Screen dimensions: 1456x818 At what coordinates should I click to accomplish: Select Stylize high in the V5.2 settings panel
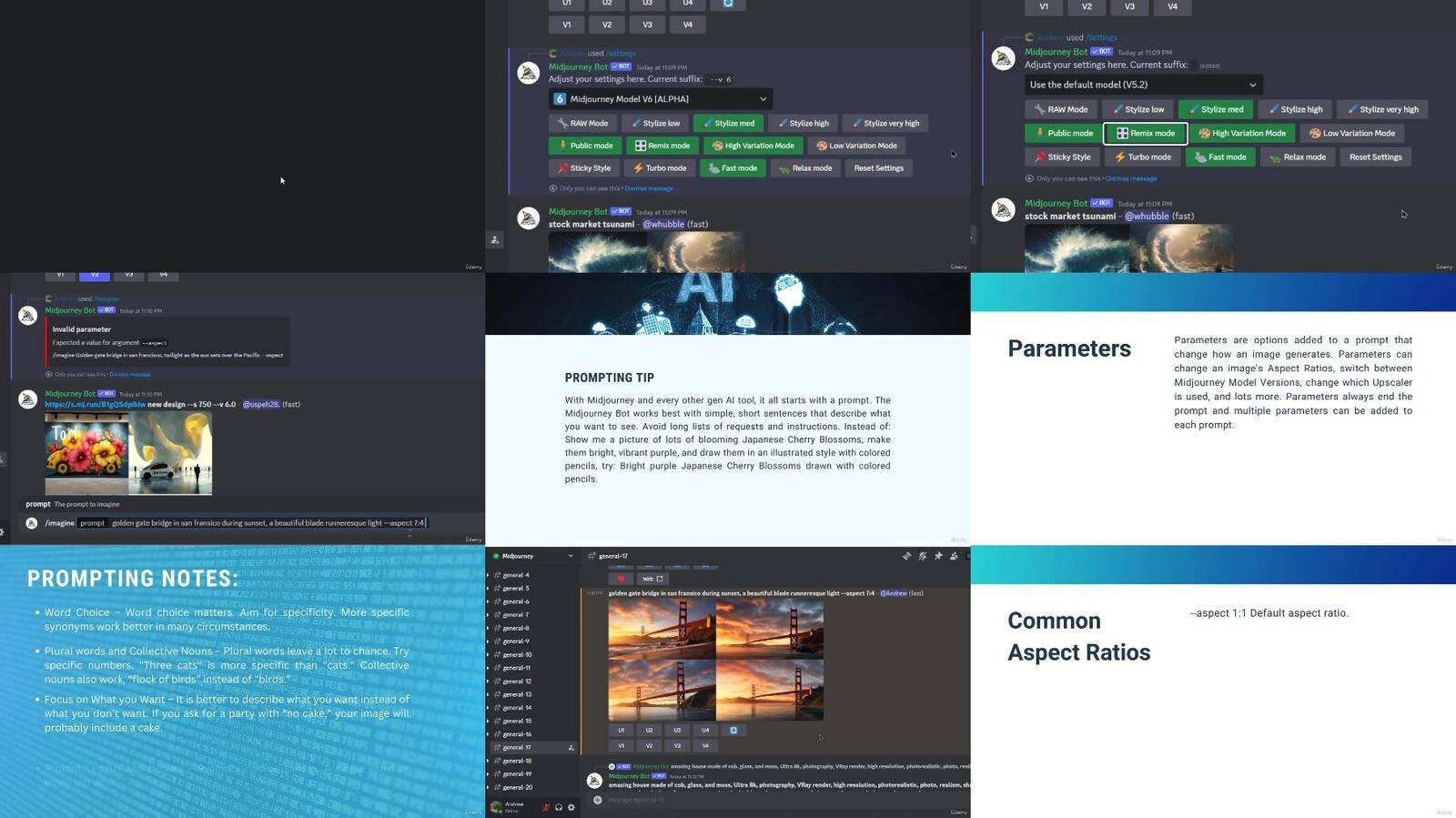[1296, 109]
